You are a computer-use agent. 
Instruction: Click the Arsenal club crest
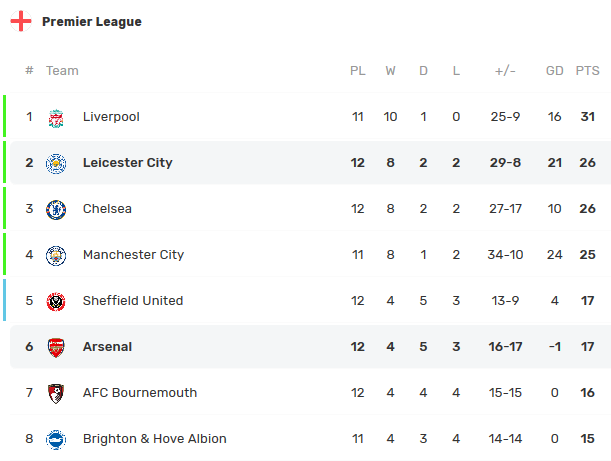click(x=56, y=347)
